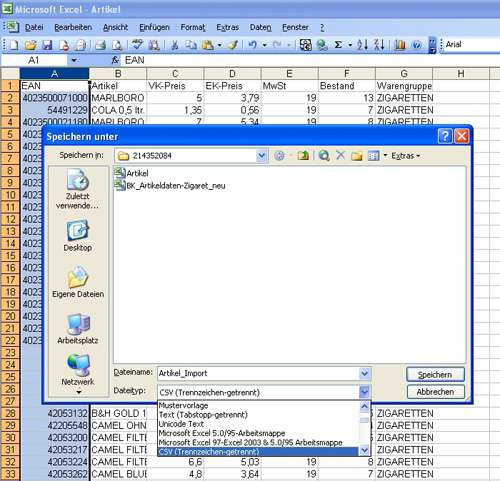Click the Print Preview icon
Image resolution: width=500 pixels, height=481 pixels.
pyautogui.click(x=117, y=45)
